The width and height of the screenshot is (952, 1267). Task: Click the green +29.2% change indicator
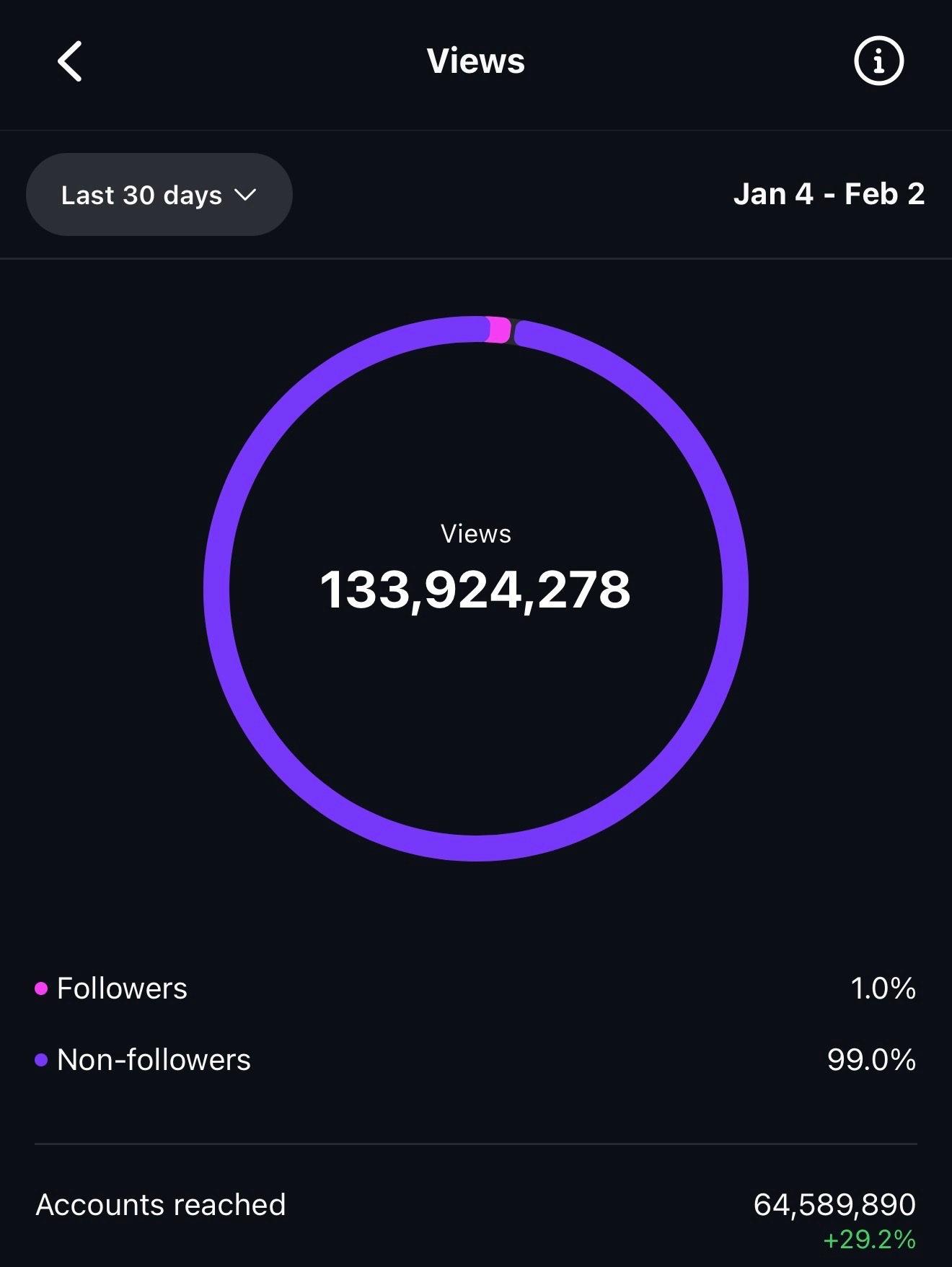coord(869,1240)
